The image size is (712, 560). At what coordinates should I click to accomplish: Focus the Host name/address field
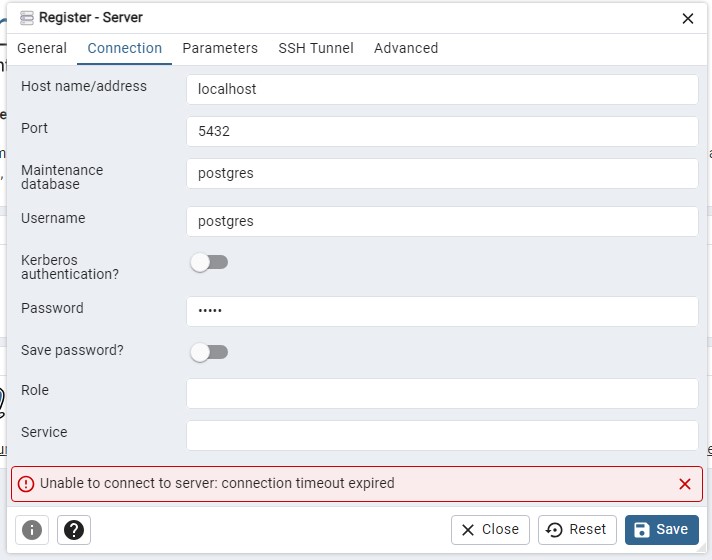click(x=442, y=89)
